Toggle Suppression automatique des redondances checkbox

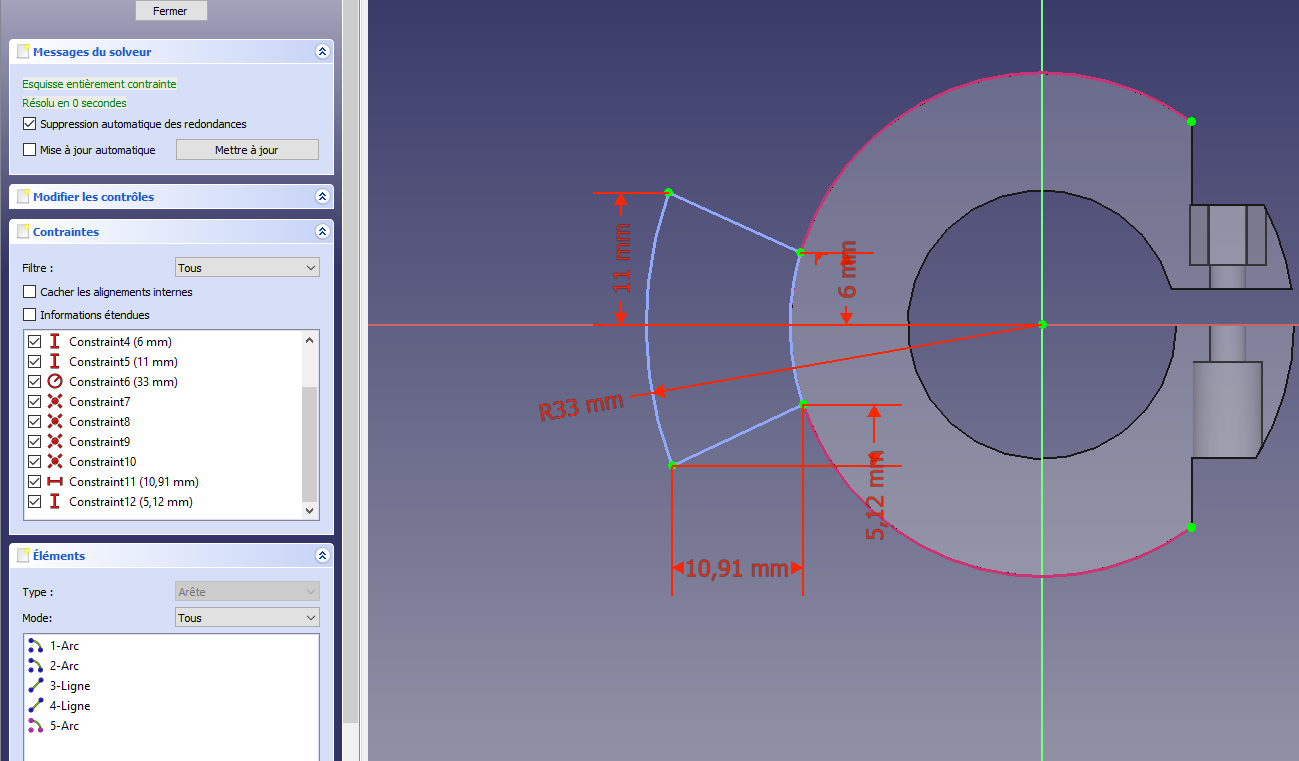[x=29, y=124]
